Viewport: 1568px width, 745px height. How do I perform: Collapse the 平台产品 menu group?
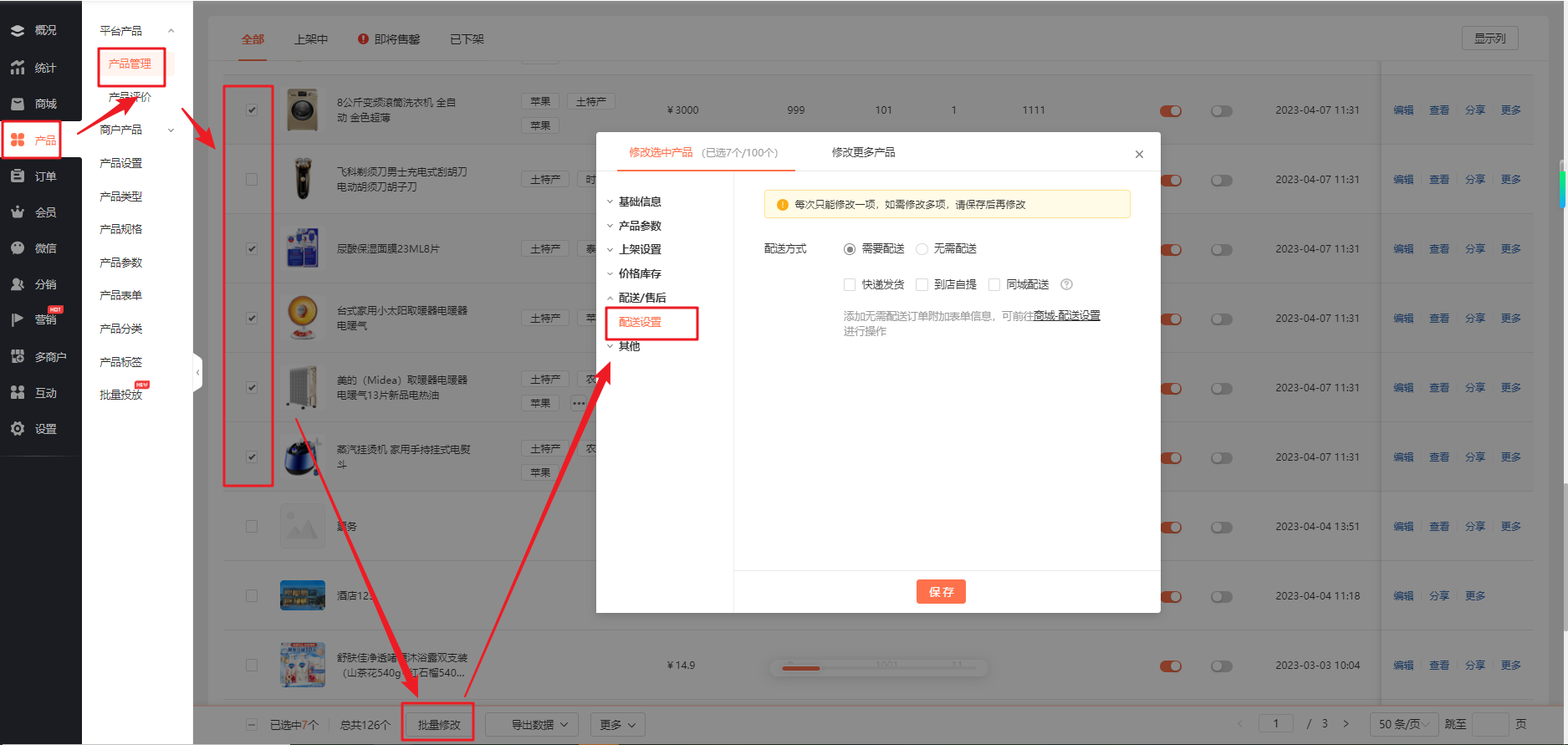171,31
